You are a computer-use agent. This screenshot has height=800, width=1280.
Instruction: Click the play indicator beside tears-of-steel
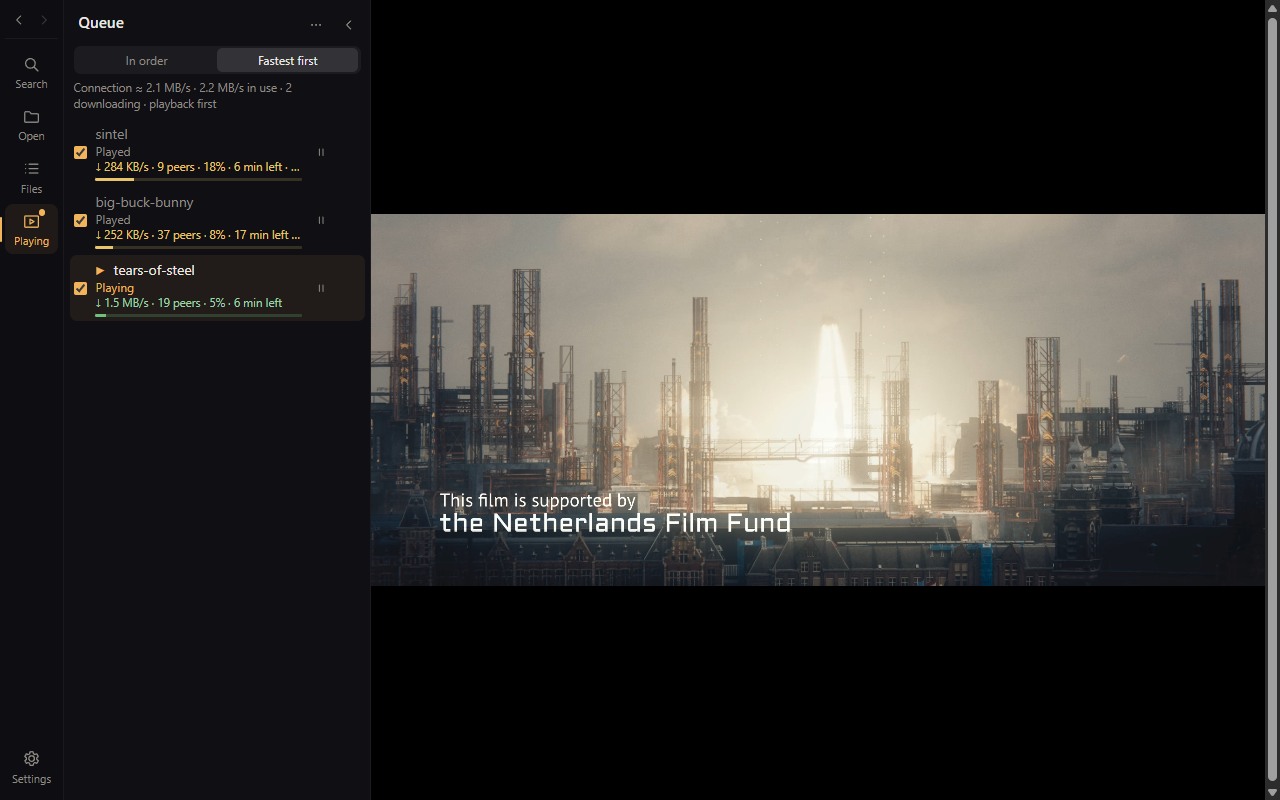[x=100, y=270]
